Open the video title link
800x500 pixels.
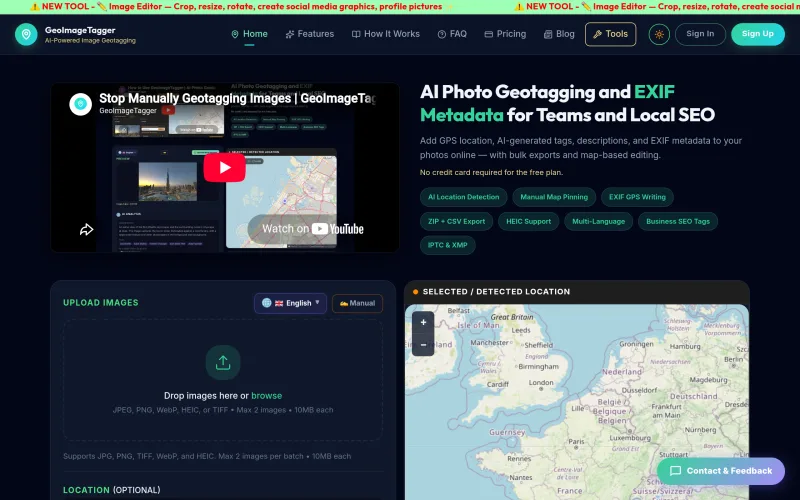pos(237,98)
